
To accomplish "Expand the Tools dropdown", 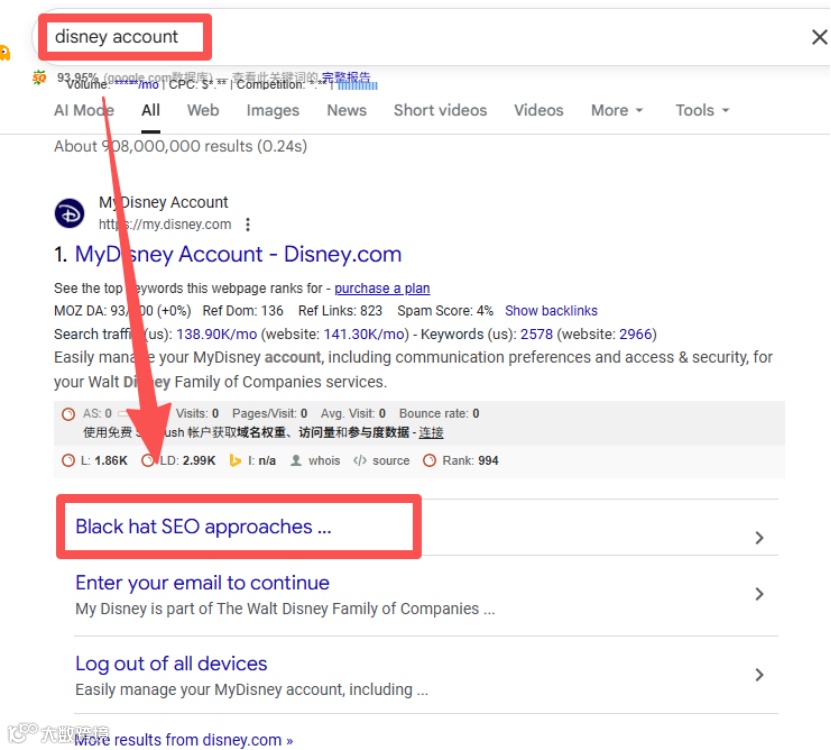I will pos(703,110).
